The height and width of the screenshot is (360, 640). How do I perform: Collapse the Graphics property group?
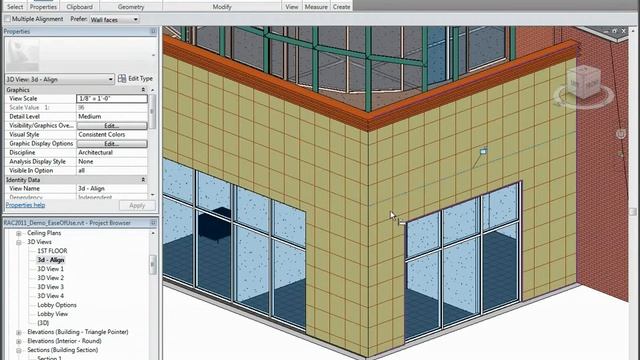(143, 90)
